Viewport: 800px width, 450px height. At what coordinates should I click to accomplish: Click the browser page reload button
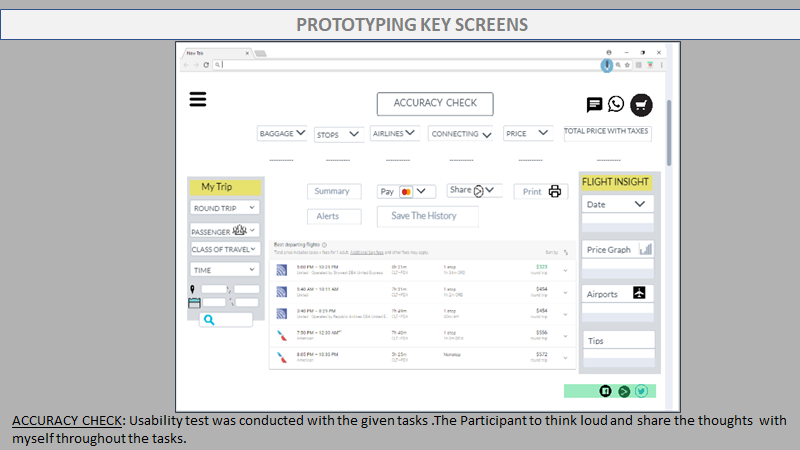tap(206, 64)
